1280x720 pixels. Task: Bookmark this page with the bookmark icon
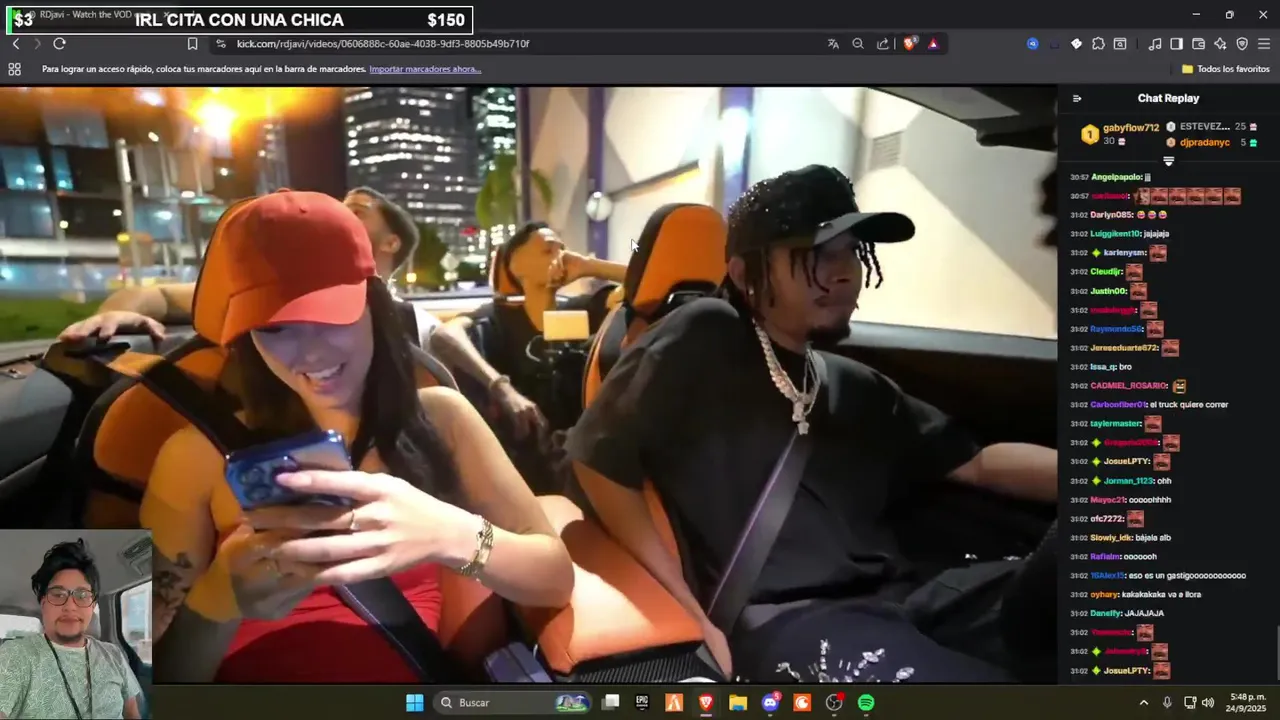click(x=193, y=44)
